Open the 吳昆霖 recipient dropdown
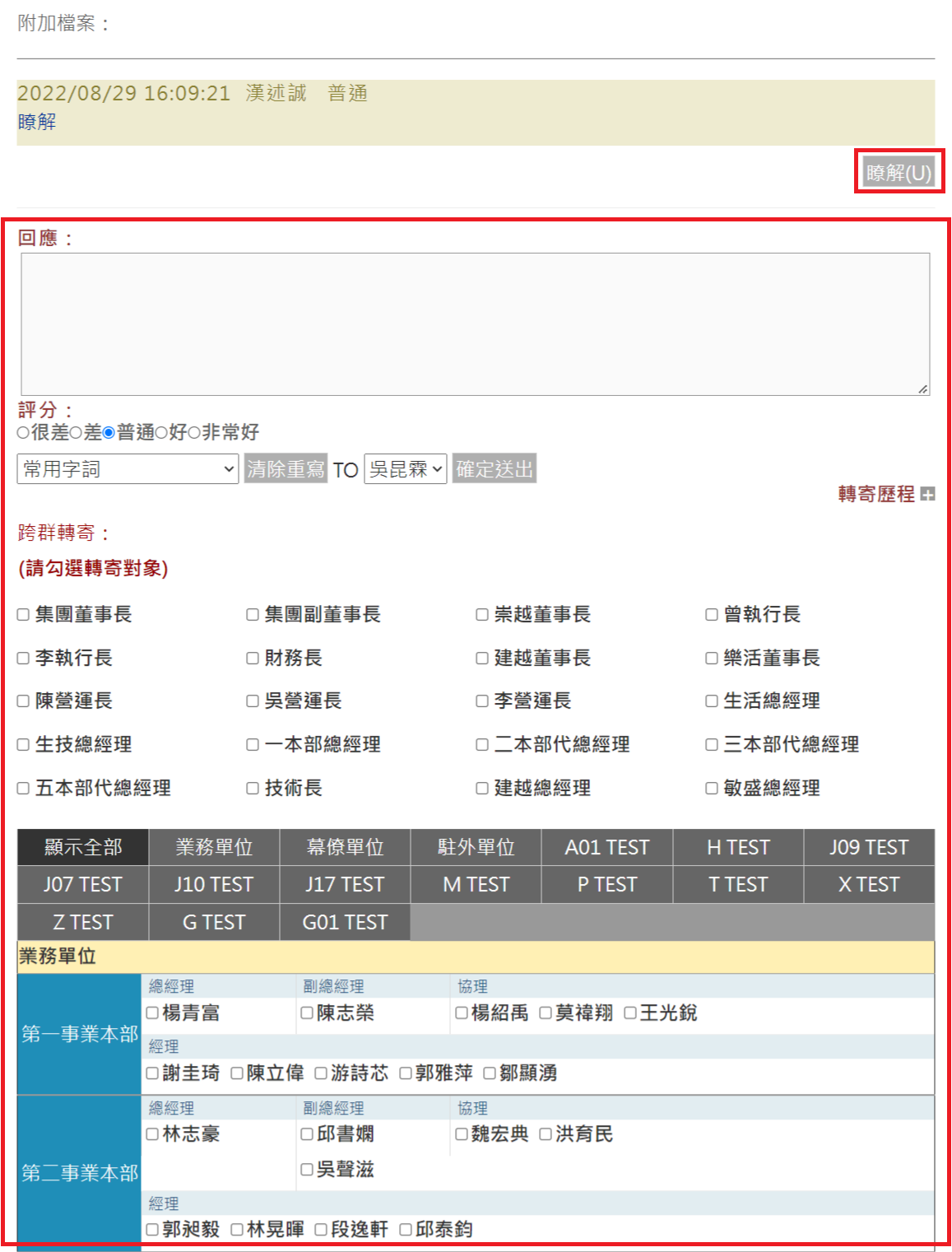The width and height of the screenshot is (952, 1252). [405, 469]
